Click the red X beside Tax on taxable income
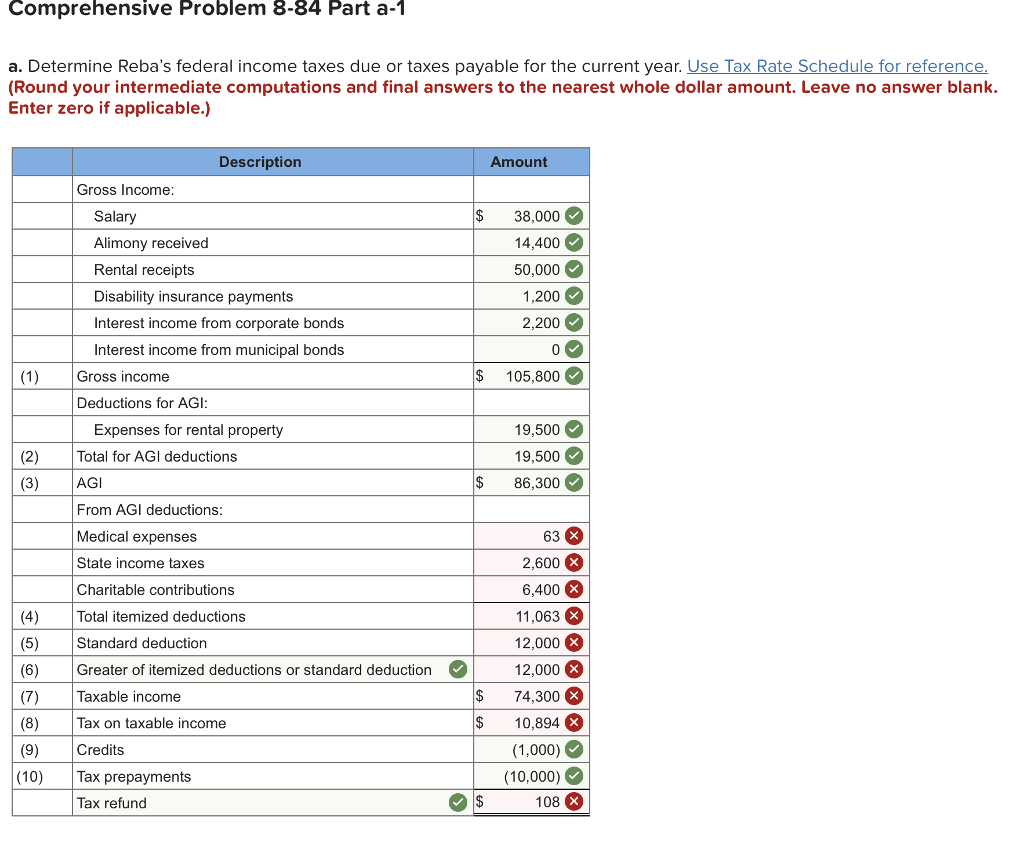This screenshot has width=1024, height=864. [x=575, y=722]
